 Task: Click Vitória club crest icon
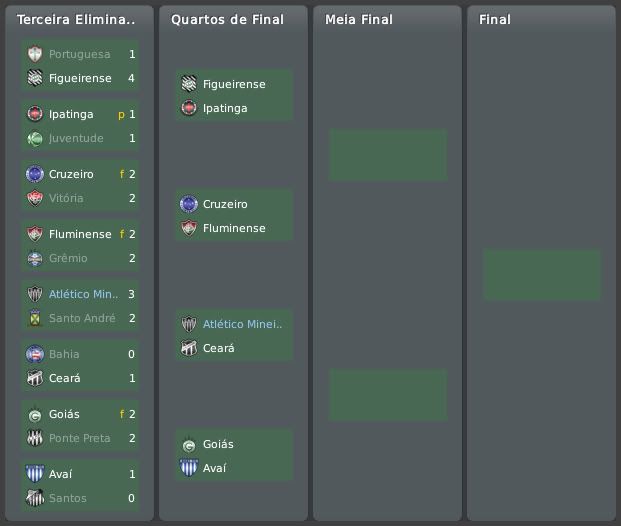(x=35, y=198)
